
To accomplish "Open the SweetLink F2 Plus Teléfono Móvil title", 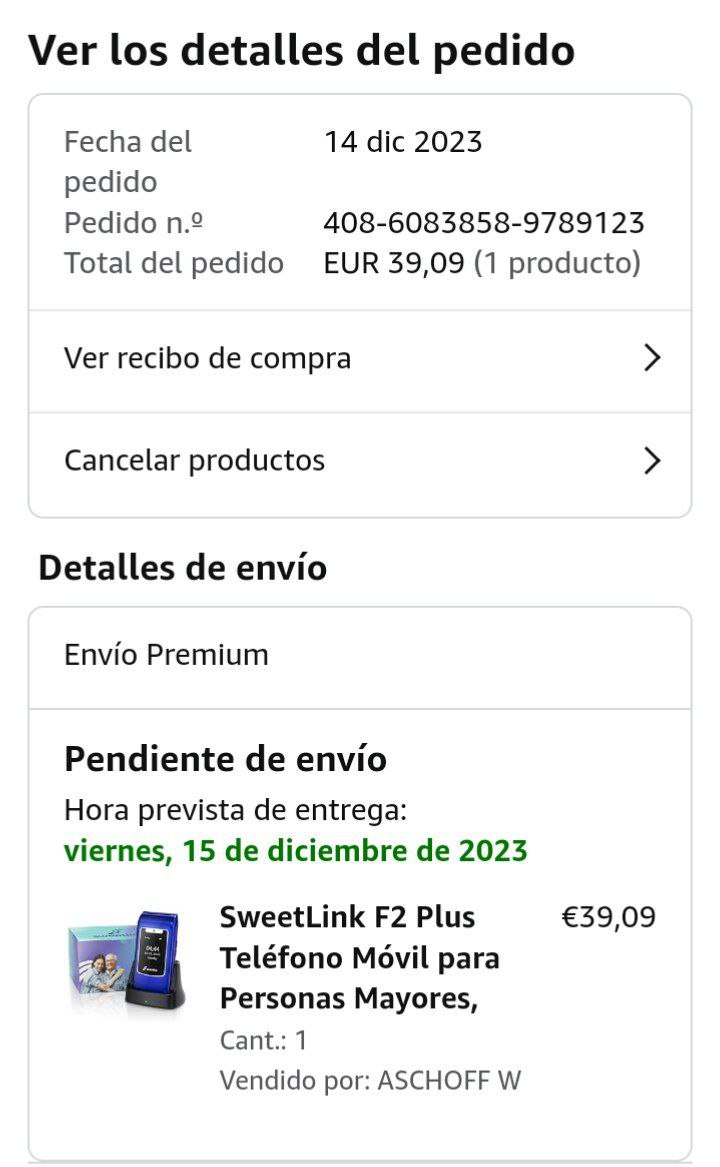I will pyautogui.click(x=360, y=958).
